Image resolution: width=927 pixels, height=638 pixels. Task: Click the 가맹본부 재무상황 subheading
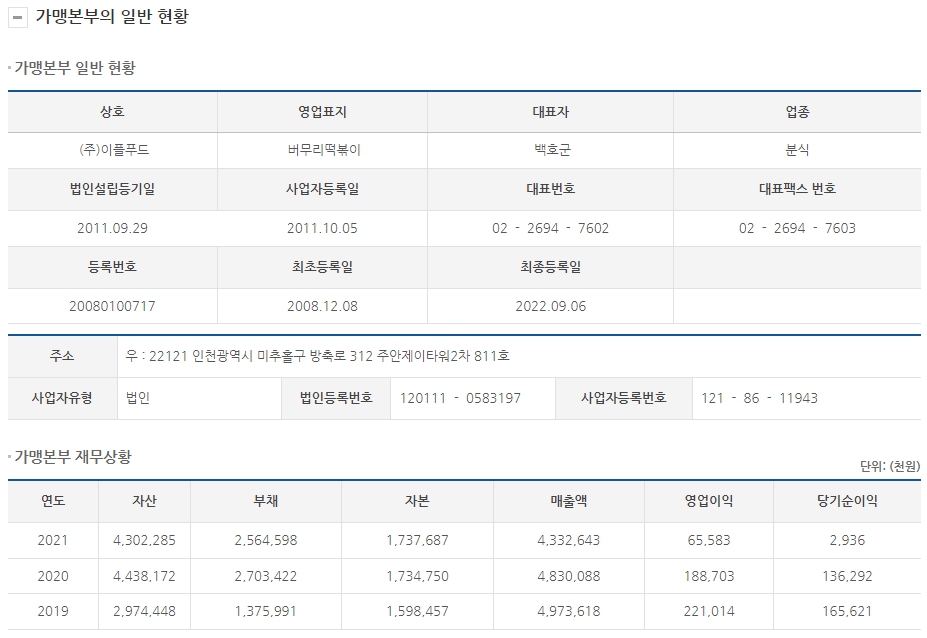pyautogui.click(x=73, y=457)
